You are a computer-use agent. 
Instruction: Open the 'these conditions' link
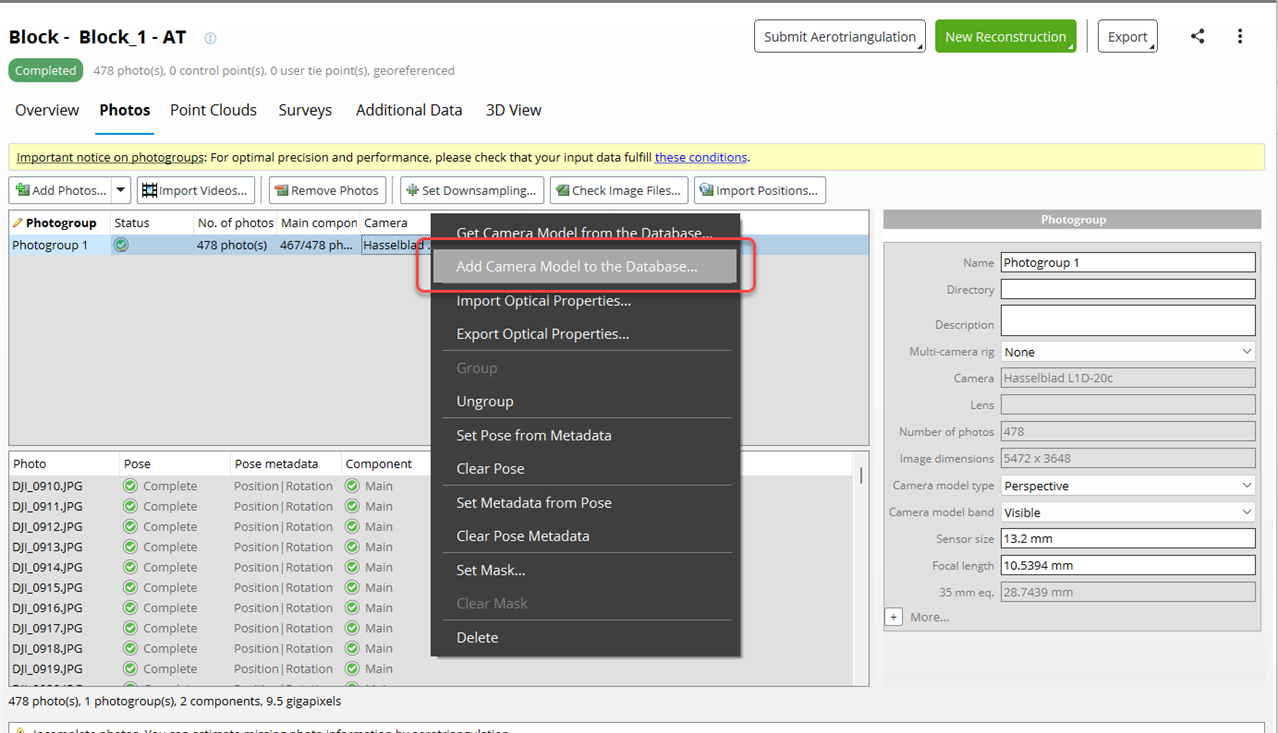coord(700,157)
